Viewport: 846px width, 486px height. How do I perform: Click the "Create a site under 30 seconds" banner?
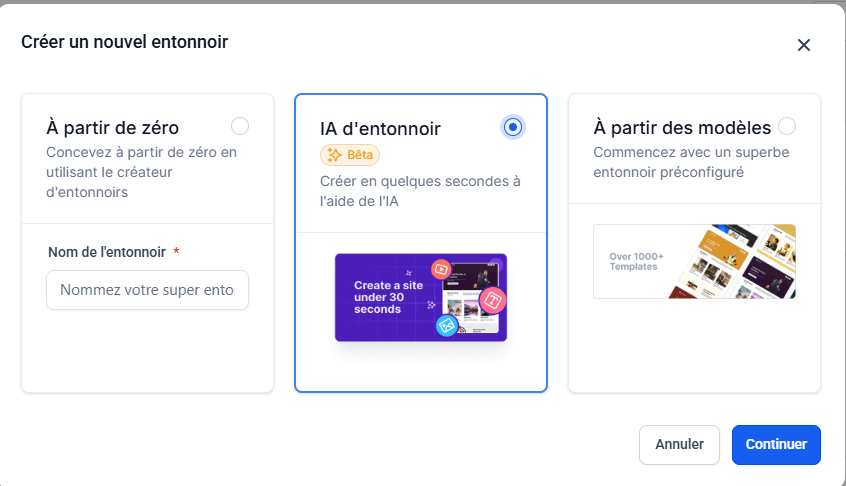420,297
